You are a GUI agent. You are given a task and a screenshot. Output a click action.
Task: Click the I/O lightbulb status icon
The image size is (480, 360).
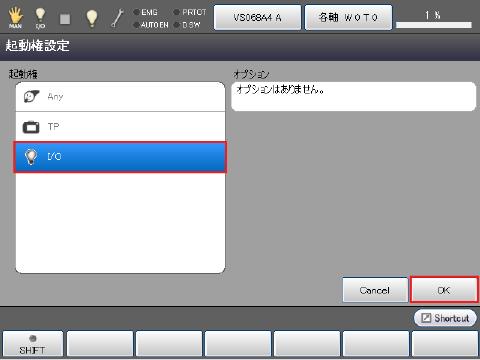(x=40, y=18)
